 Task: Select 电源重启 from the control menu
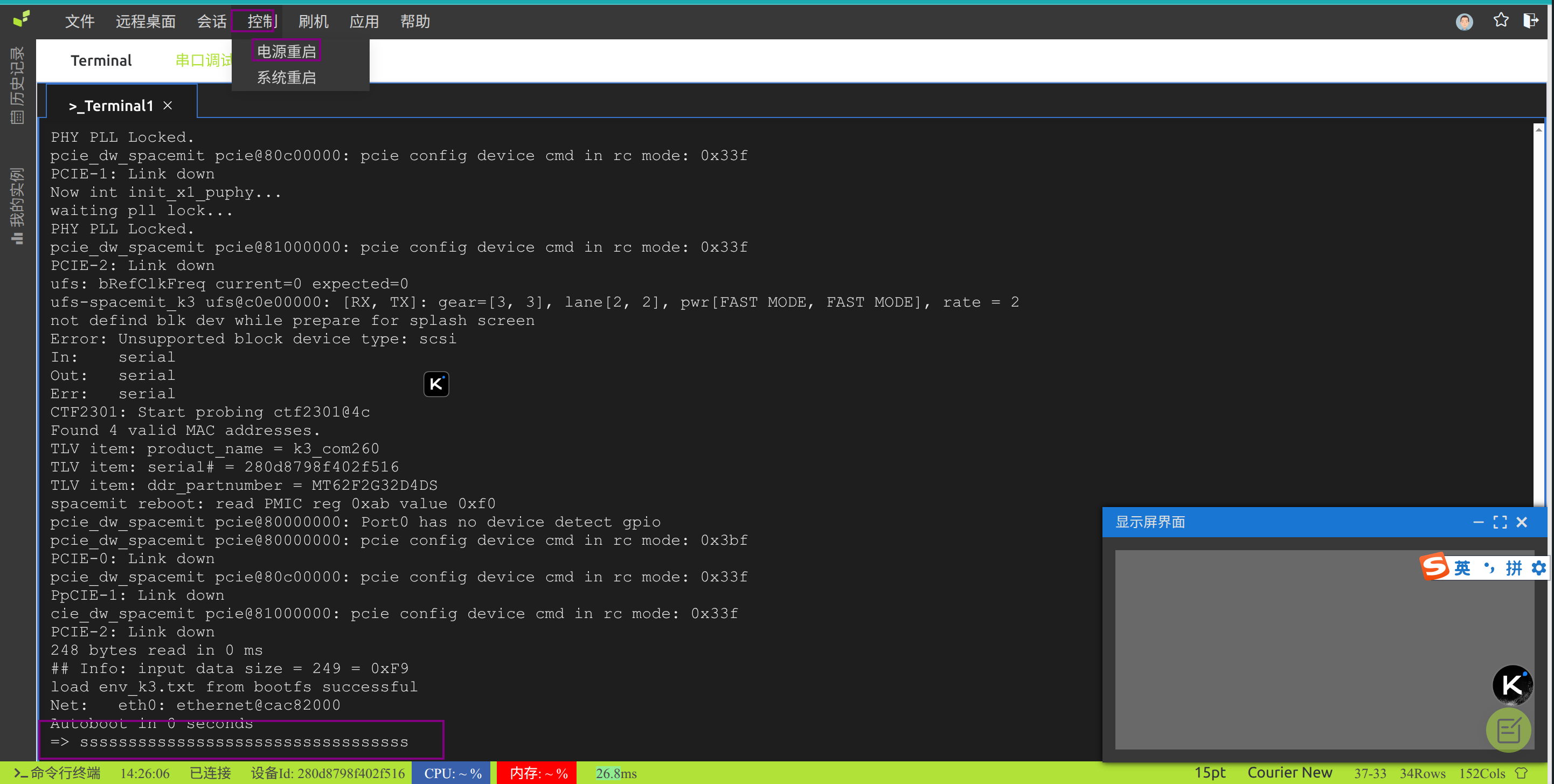pos(286,51)
